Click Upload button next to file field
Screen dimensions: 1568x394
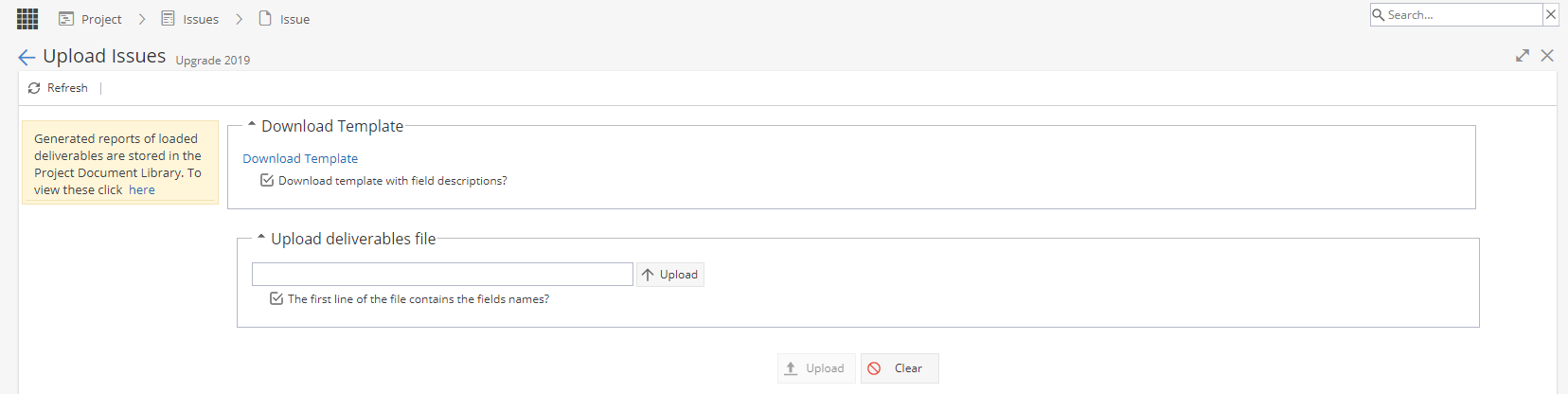pyautogui.click(x=670, y=275)
